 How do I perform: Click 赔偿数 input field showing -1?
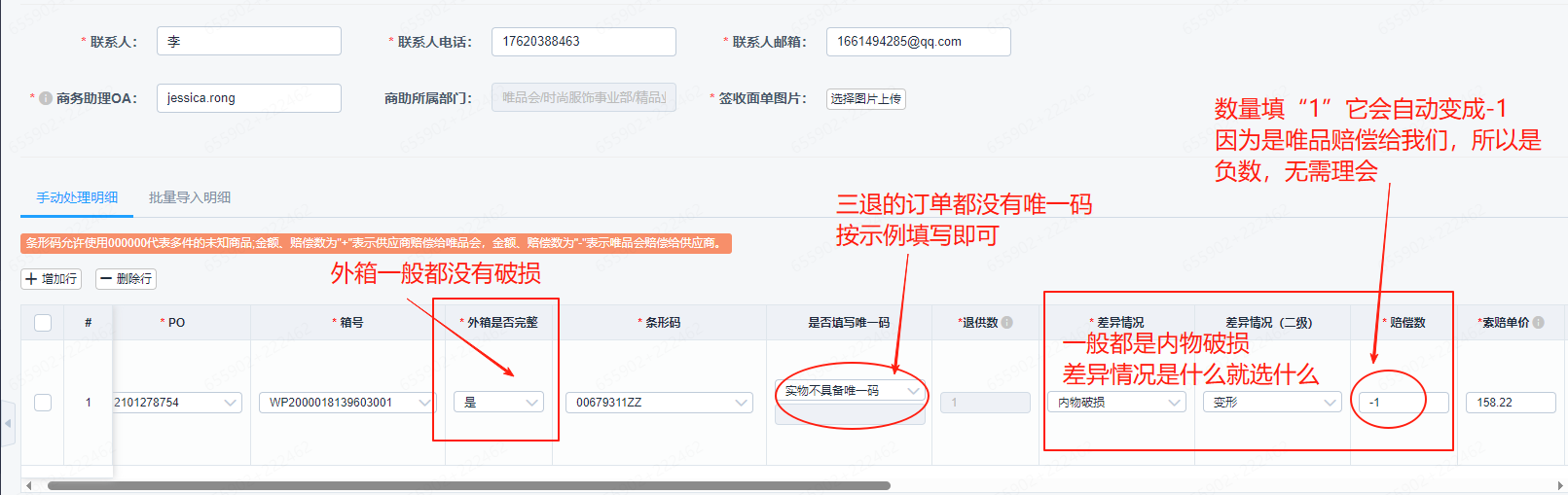(x=1402, y=403)
